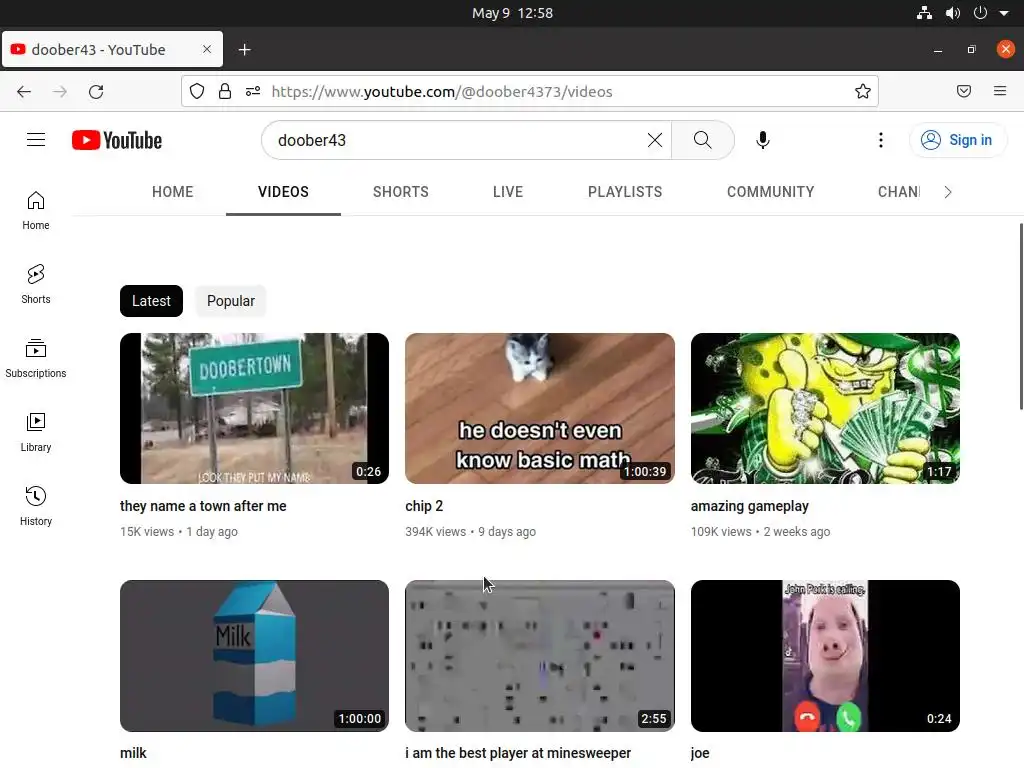The width and height of the screenshot is (1024, 768).
Task: Open YouTube settings three-dot menu
Action: 880,140
